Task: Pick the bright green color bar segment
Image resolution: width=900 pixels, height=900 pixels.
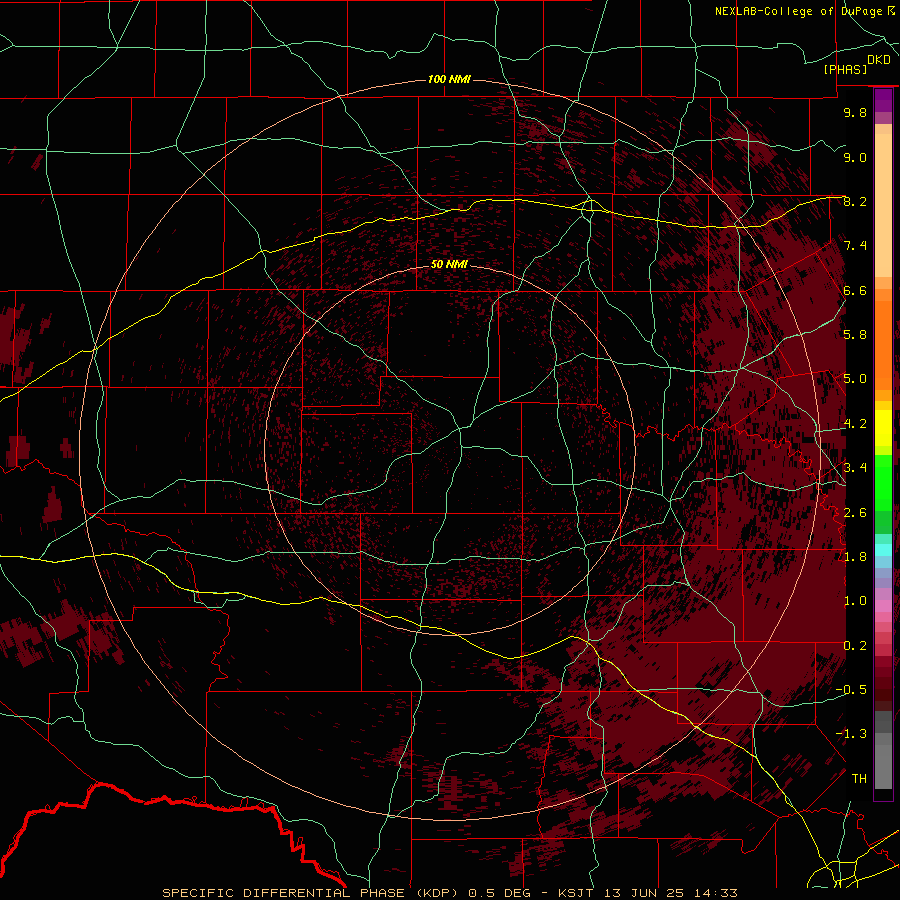Action: [883, 483]
